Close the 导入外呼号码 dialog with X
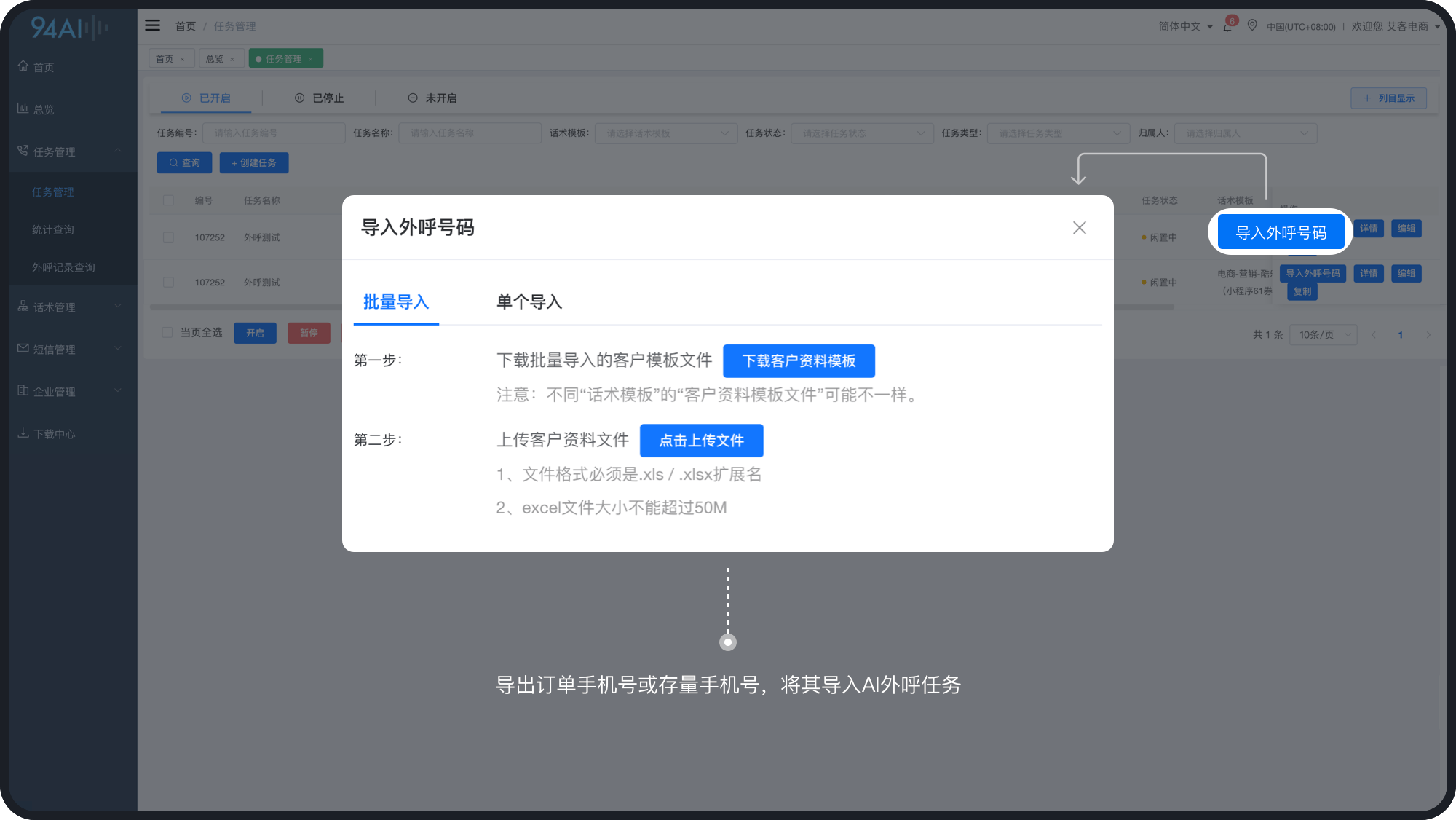1456x820 pixels. (x=1079, y=228)
